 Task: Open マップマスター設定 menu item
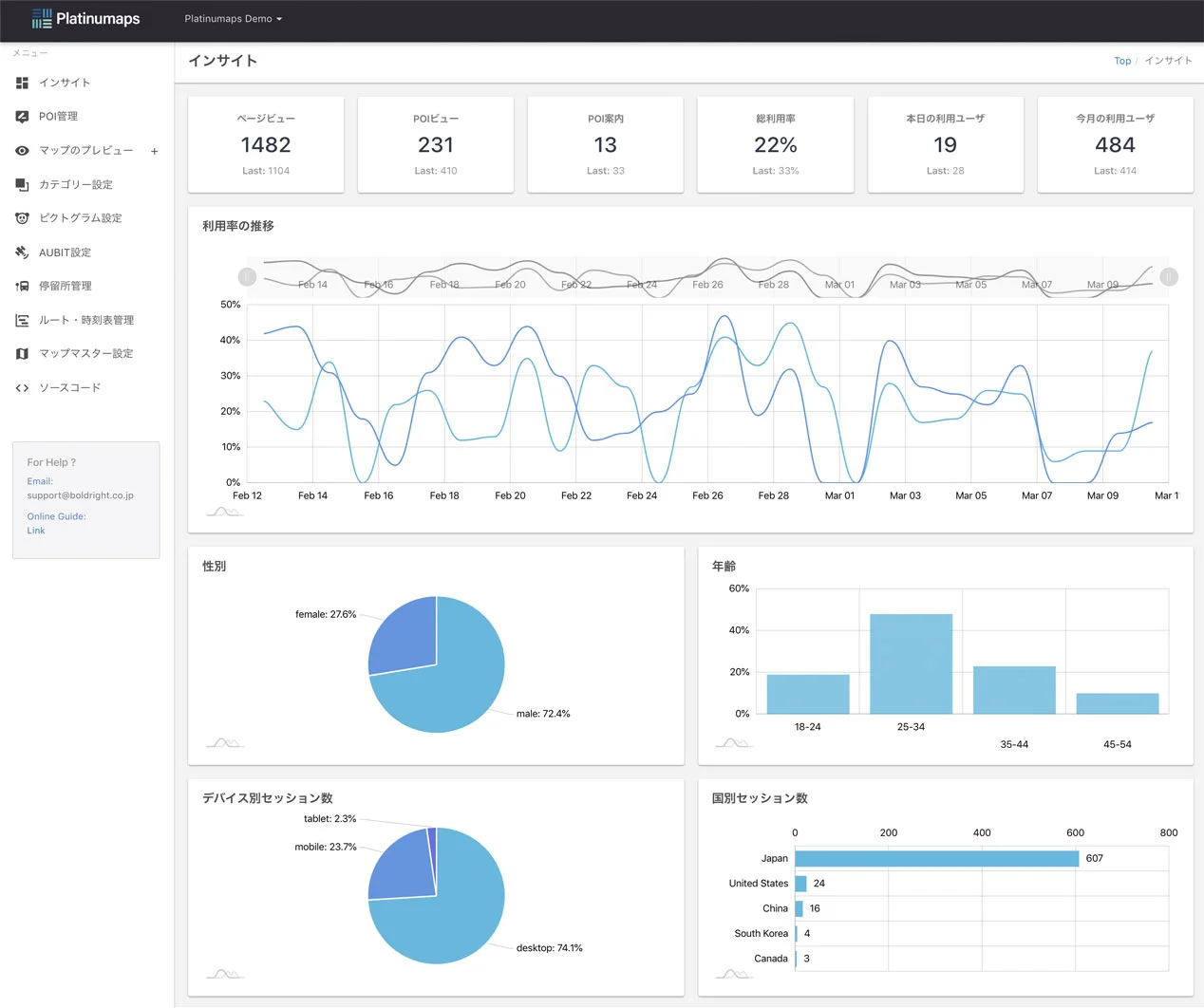point(85,353)
